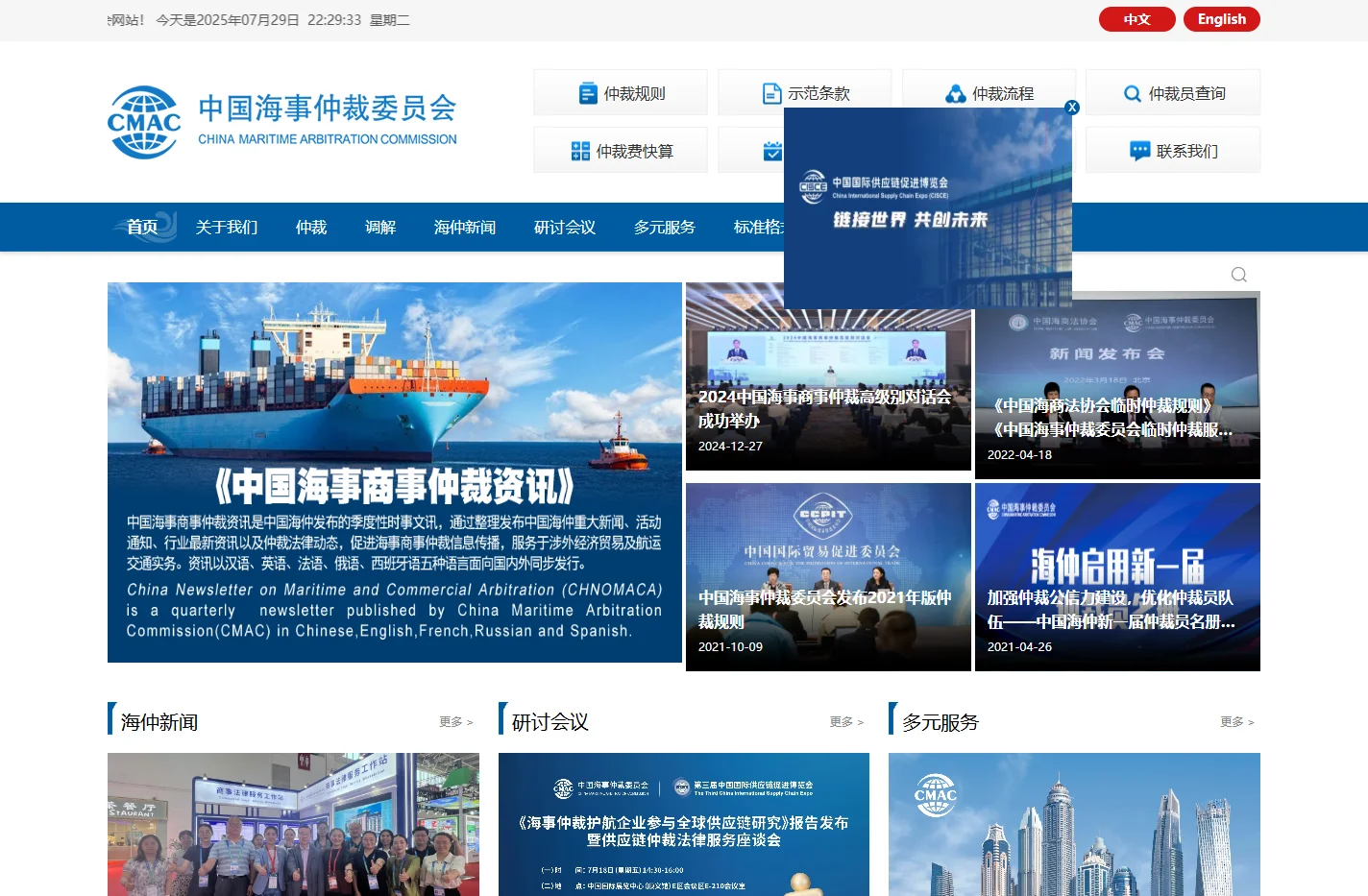Click the 示范条款 page icon
The width and height of the screenshot is (1368, 896).
click(x=771, y=93)
